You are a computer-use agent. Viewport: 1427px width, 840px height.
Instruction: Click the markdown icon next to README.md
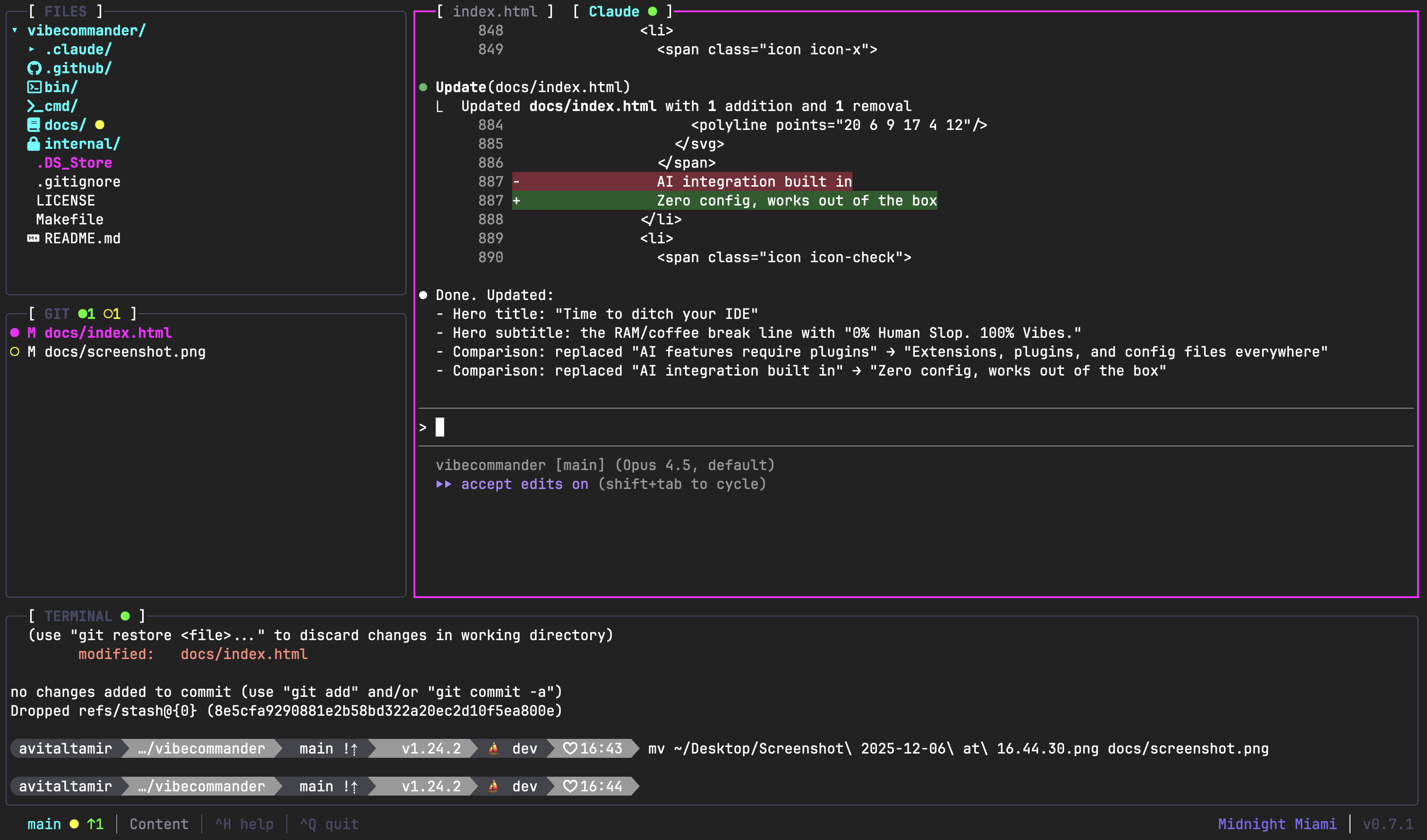pyautogui.click(x=34, y=238)
